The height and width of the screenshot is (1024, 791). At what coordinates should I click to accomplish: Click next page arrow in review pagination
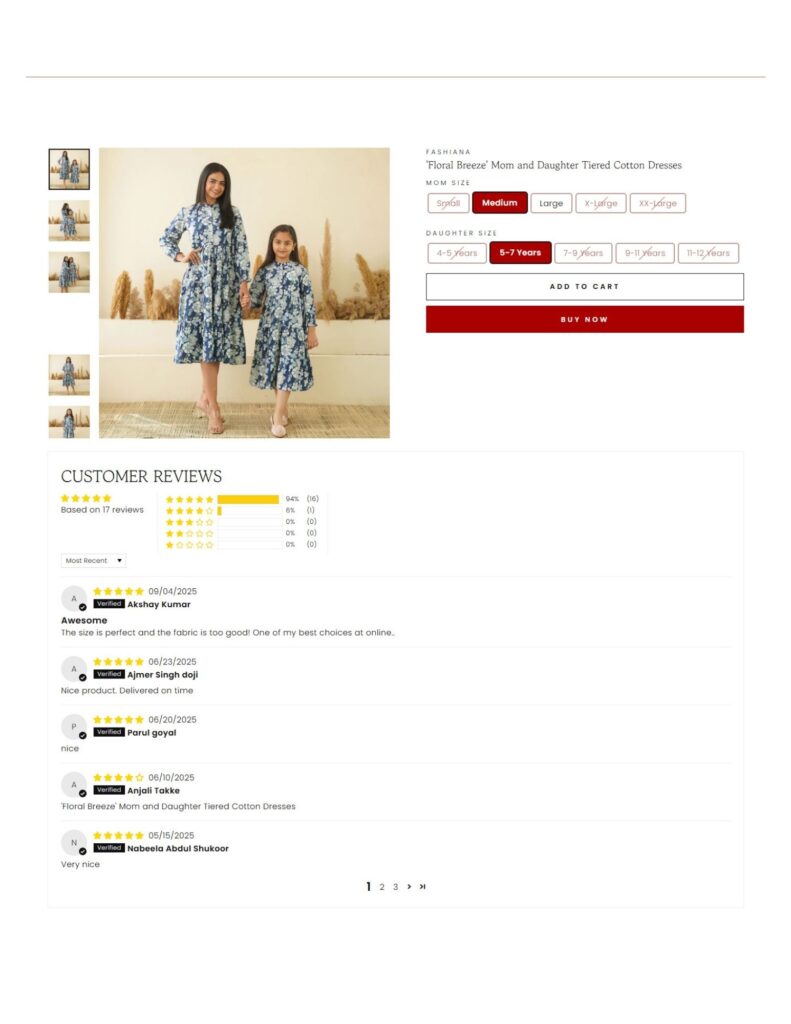409,886
